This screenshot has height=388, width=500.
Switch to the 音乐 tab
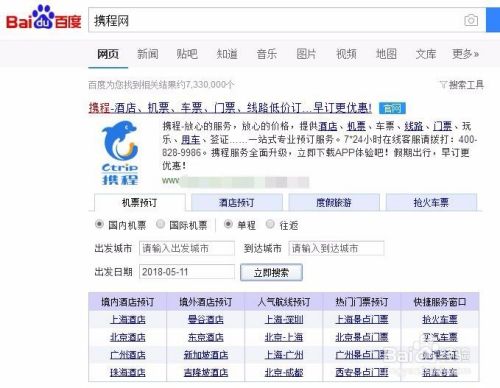(267, 54)
